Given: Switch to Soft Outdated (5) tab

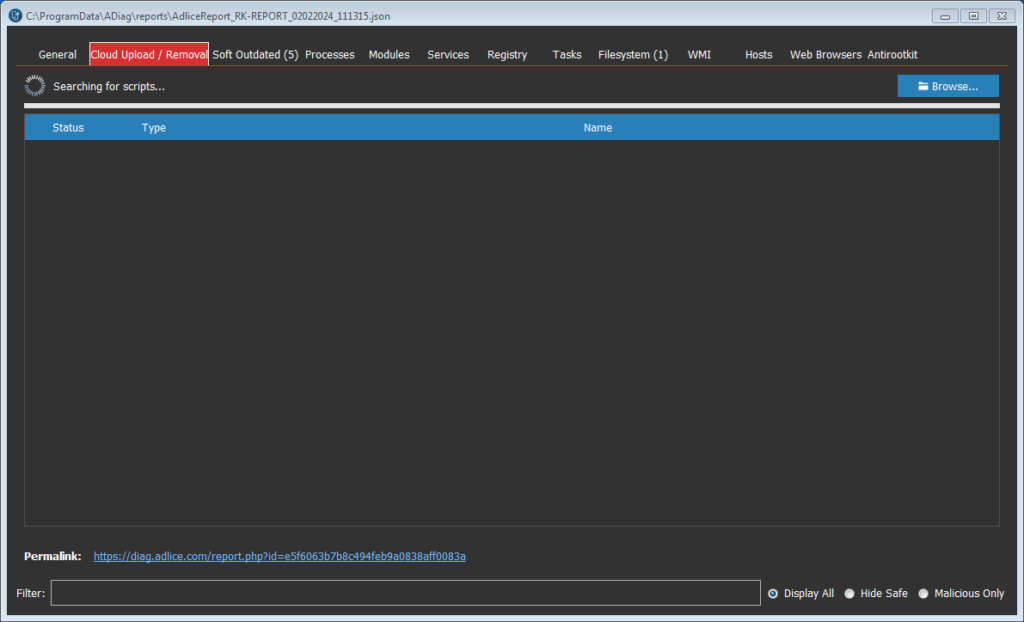Looking at the screenshot, I should pyautogui.click(x=255, y=55).
